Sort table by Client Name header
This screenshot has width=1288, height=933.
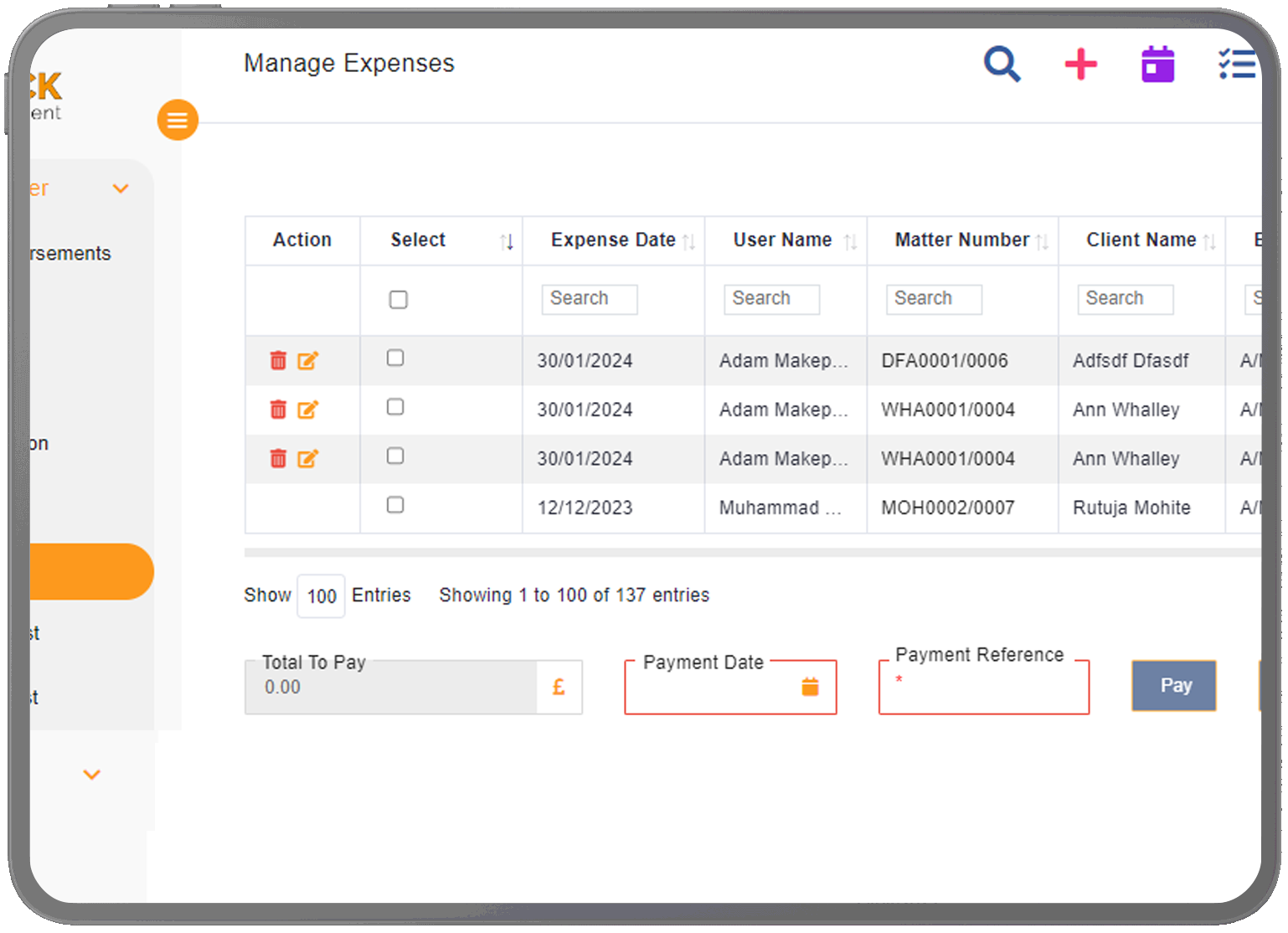1141,240
